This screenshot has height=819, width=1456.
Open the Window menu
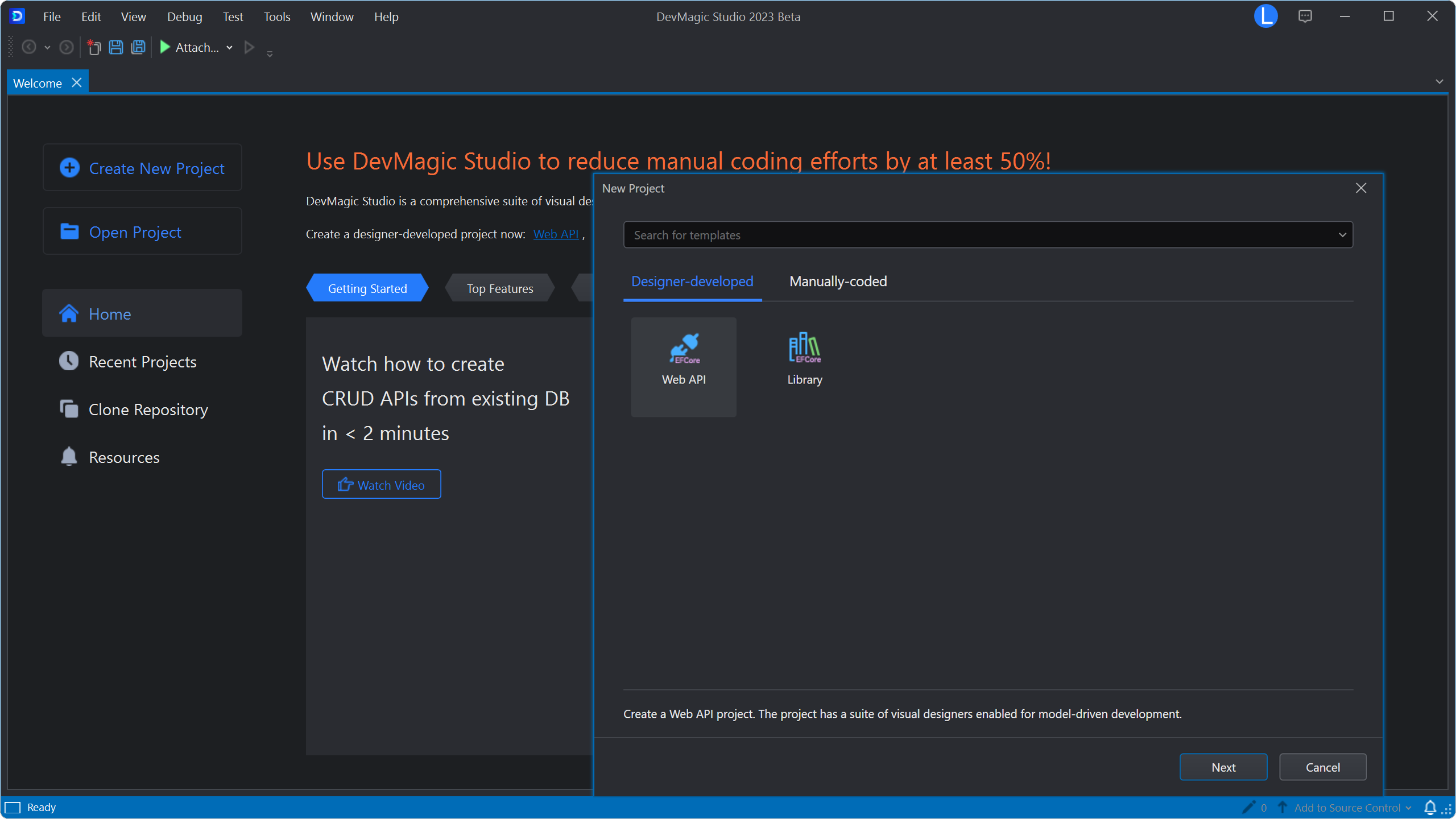point(332,16)
